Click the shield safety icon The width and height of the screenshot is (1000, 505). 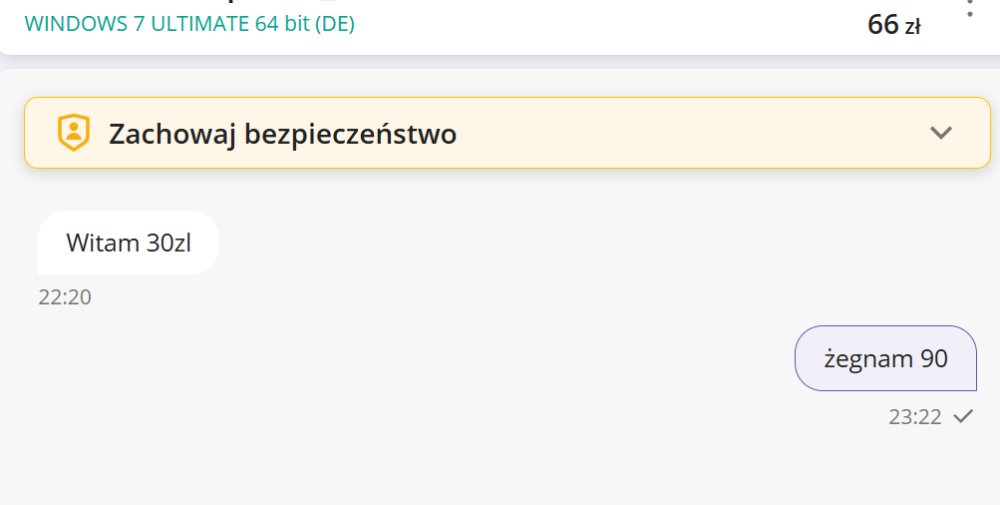point(74,133)
